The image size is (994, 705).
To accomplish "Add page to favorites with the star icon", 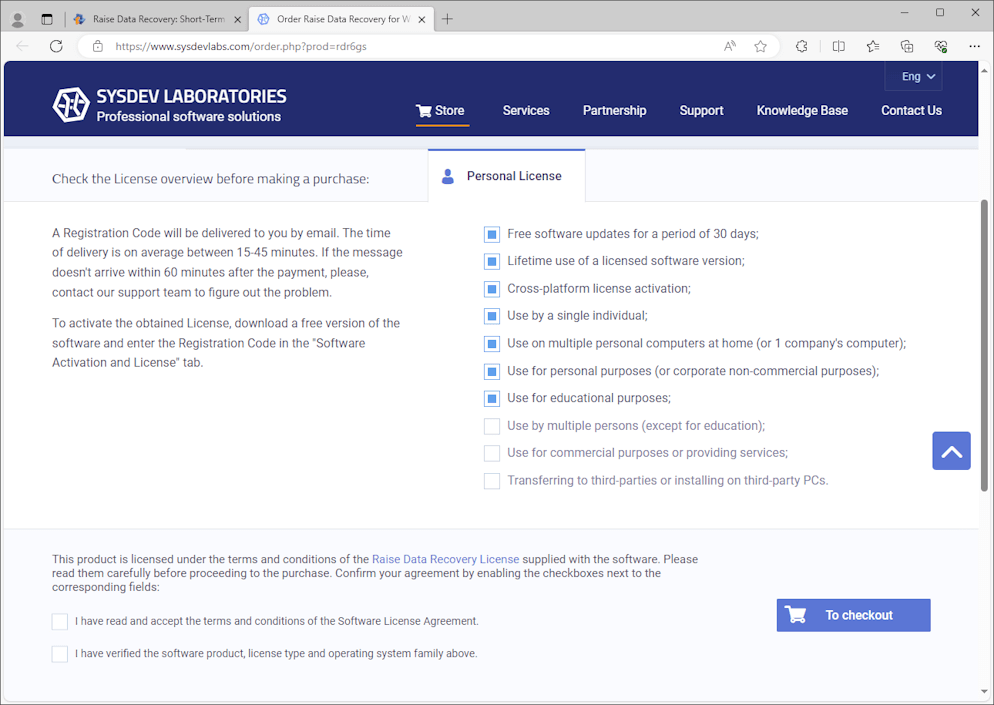I will (760, 46).
